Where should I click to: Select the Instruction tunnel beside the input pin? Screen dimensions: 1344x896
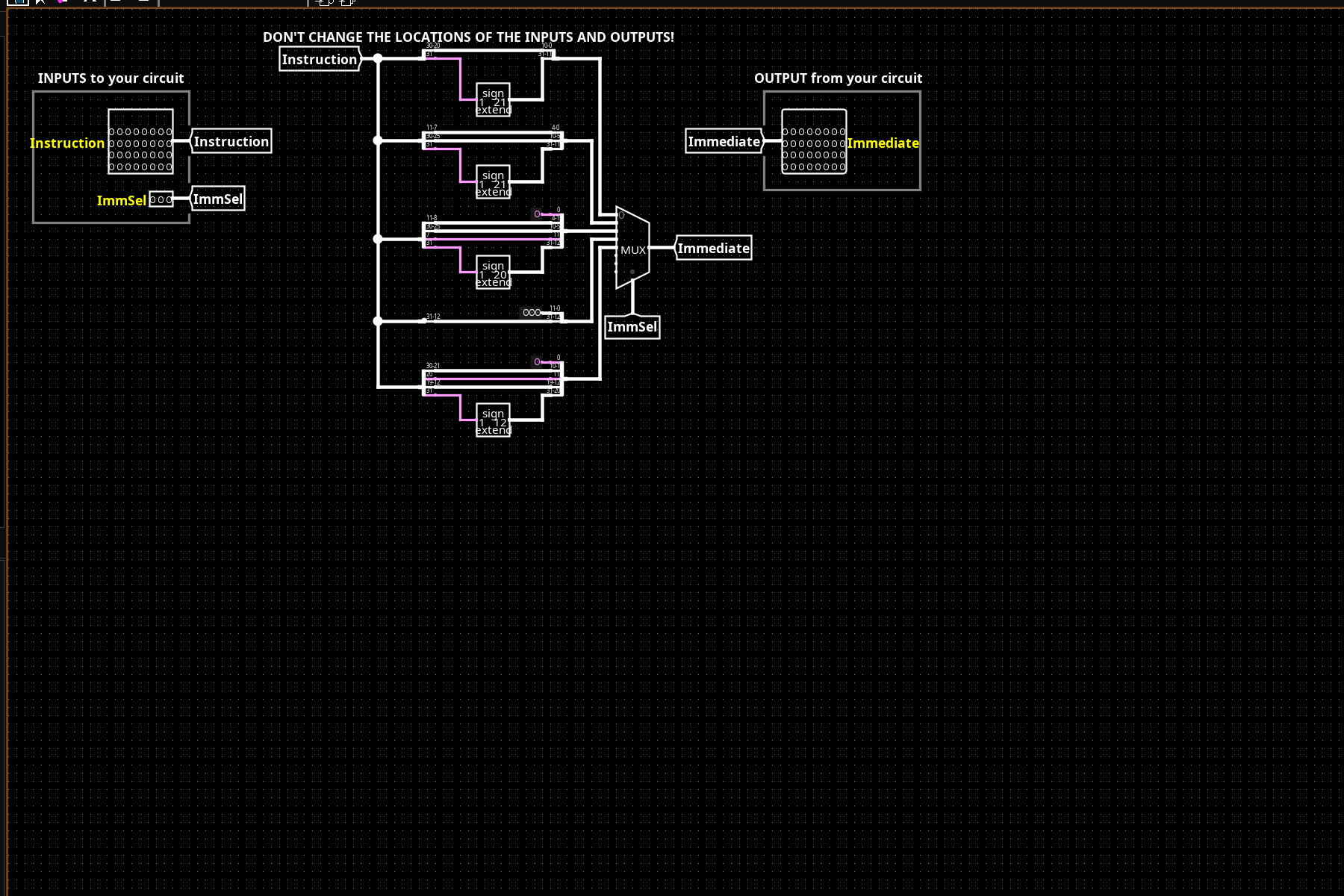(x=231, y=141)
